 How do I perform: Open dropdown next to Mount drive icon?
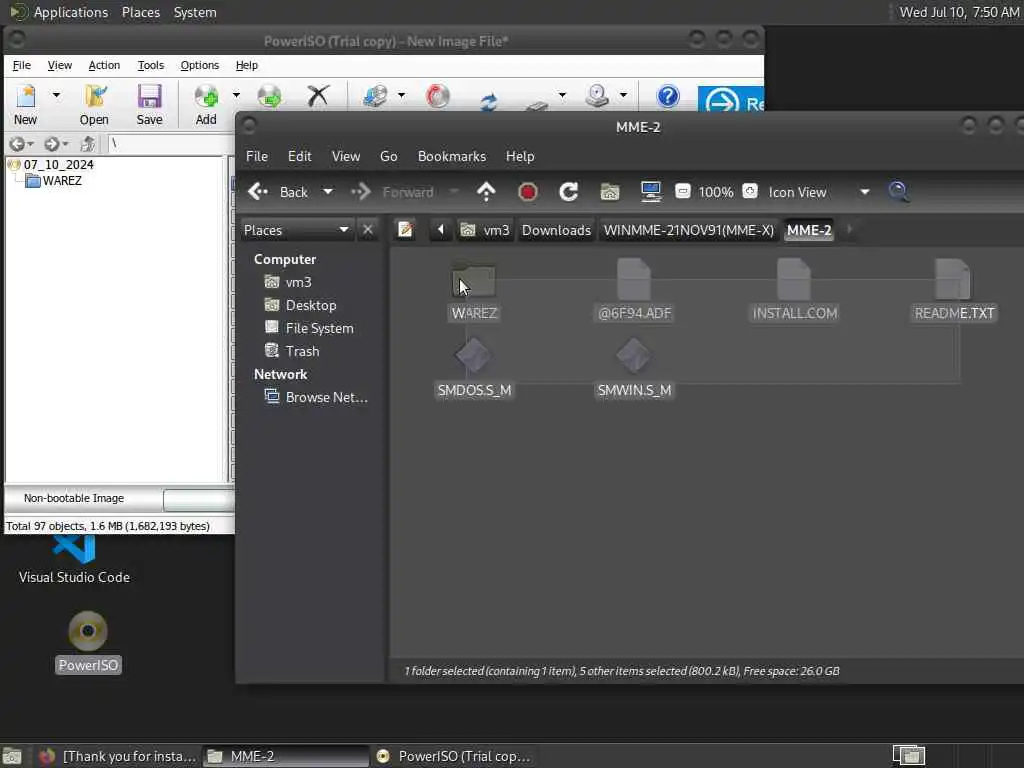click(624, 95)
